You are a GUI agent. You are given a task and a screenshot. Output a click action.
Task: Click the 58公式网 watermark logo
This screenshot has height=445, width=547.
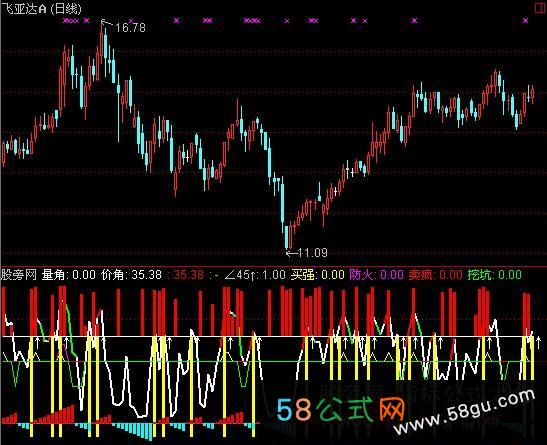[x=341, y=409]
